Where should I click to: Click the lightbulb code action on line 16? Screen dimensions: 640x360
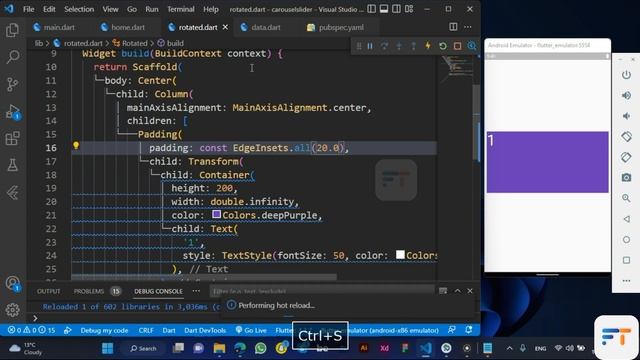click(x=76, y=146)
